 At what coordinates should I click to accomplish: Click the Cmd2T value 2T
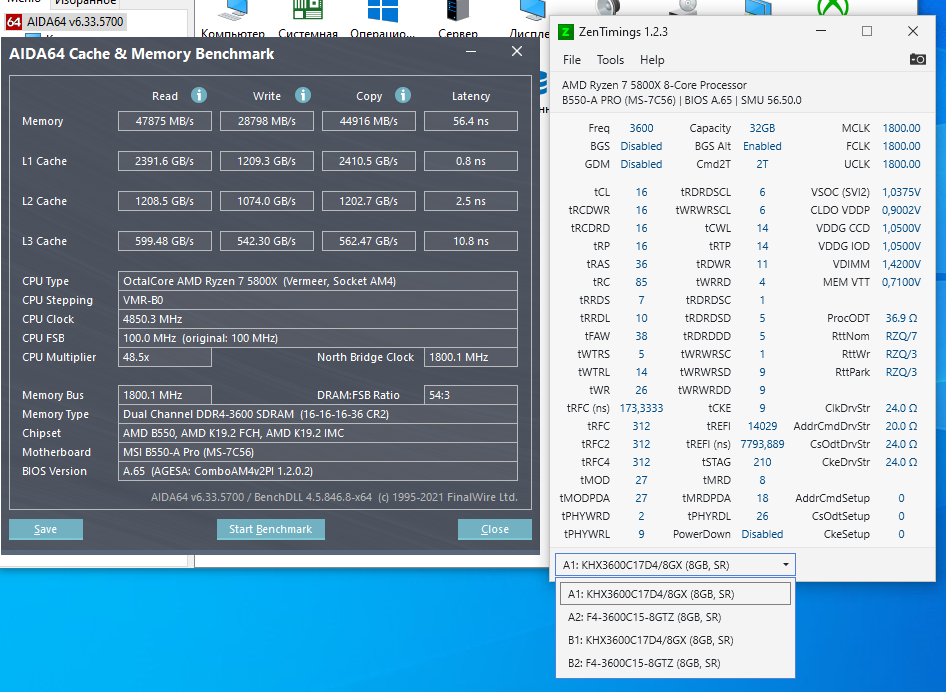tap(762, 164)
